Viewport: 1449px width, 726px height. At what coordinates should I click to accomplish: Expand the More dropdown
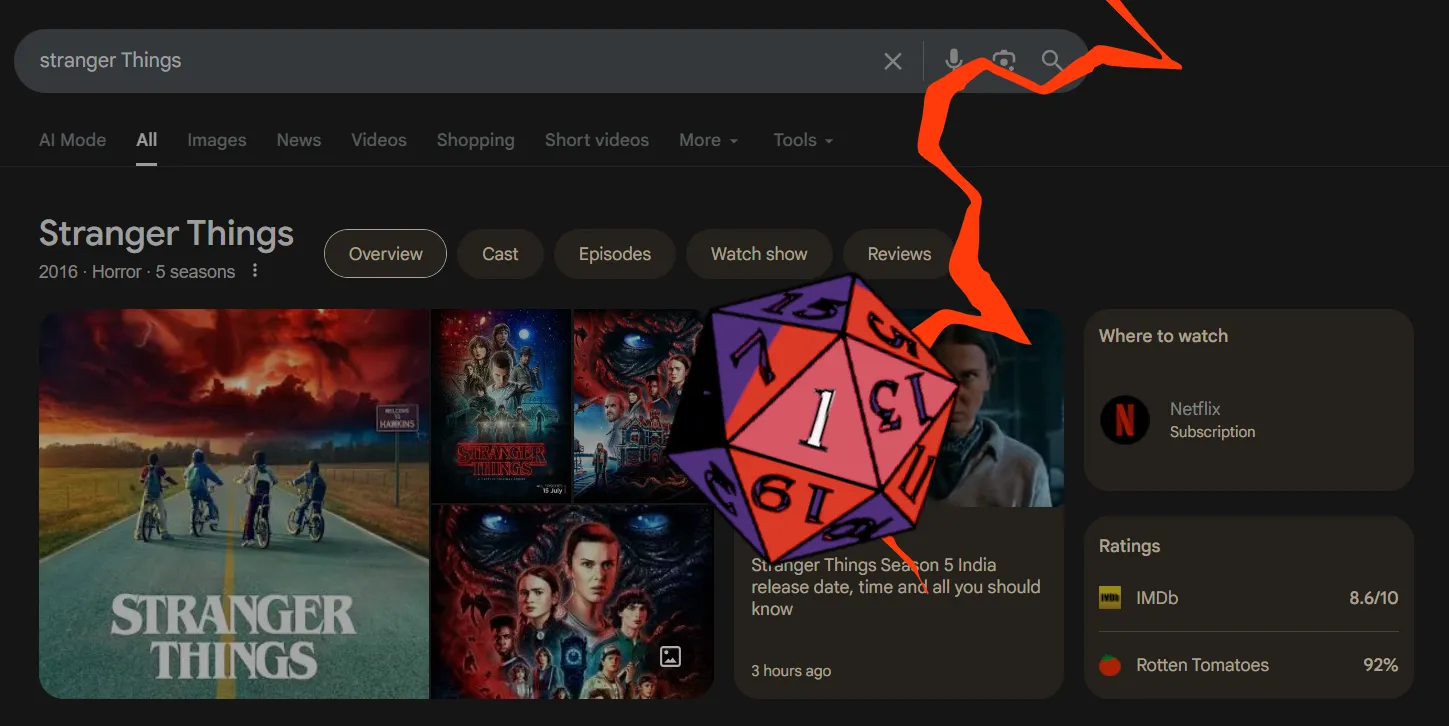click(x=708, y=140)
